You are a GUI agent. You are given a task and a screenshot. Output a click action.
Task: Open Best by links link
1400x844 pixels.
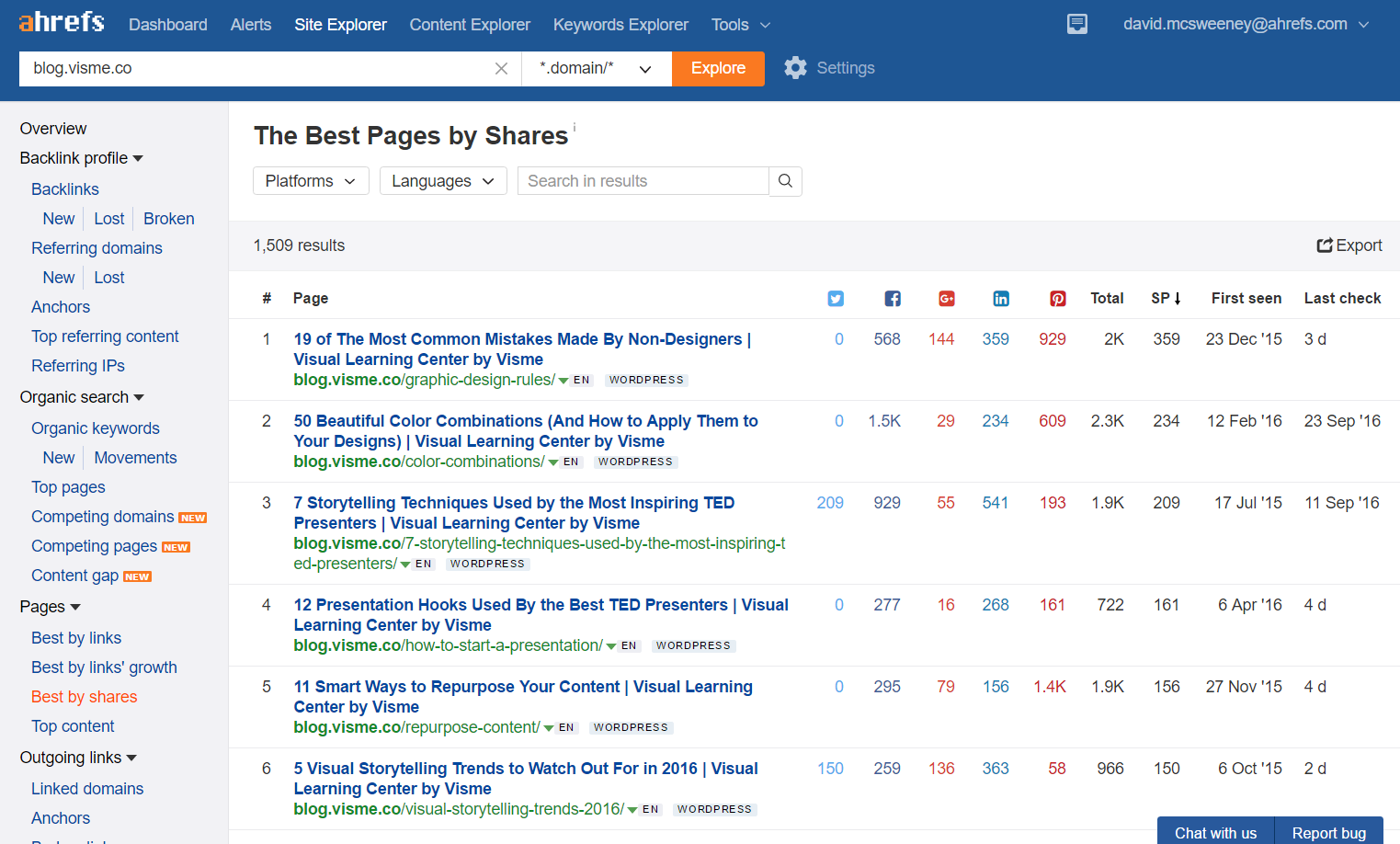(x=76, y=638)
